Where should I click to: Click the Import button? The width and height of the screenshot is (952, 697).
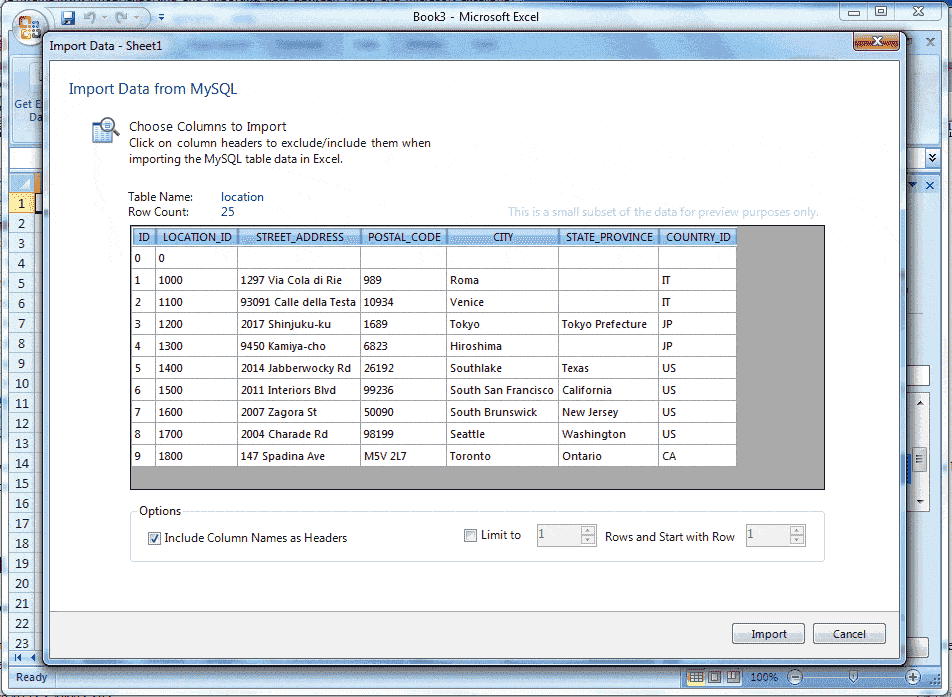pos(767,633)
